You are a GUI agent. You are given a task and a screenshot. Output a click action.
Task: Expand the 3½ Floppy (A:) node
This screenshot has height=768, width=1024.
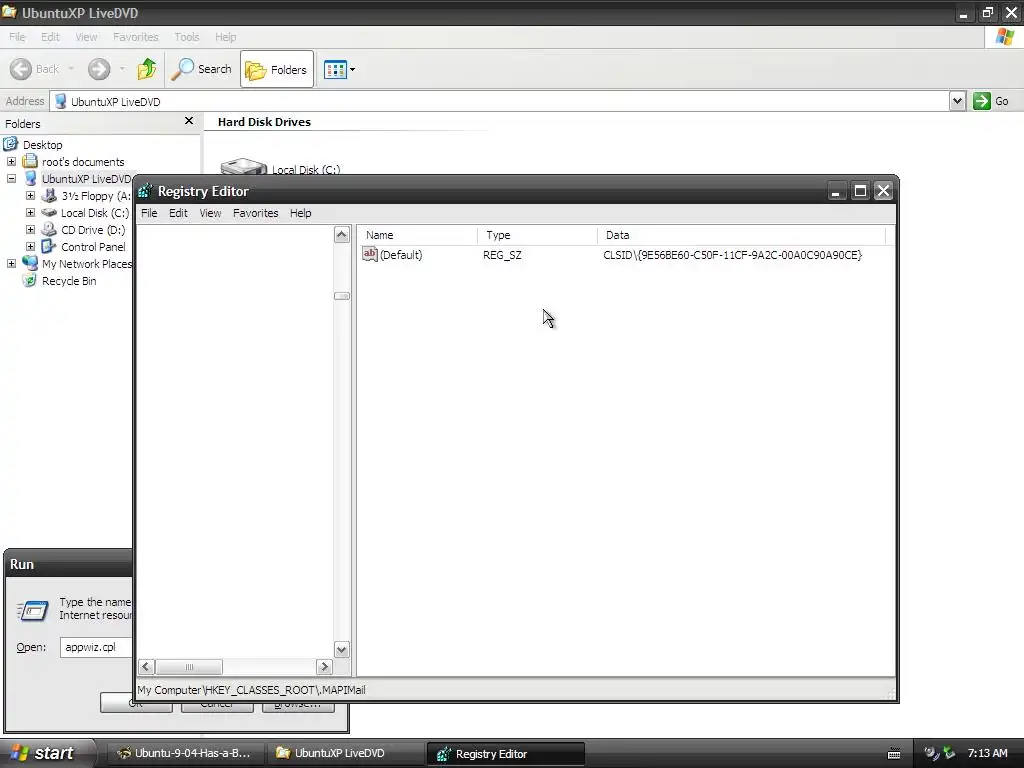[30, 195]
